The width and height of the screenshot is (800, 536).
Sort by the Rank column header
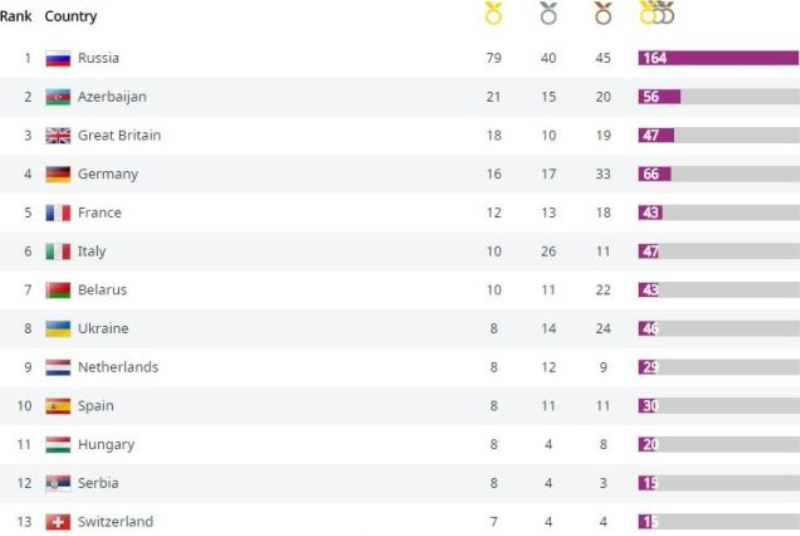(x=16, y=16)
